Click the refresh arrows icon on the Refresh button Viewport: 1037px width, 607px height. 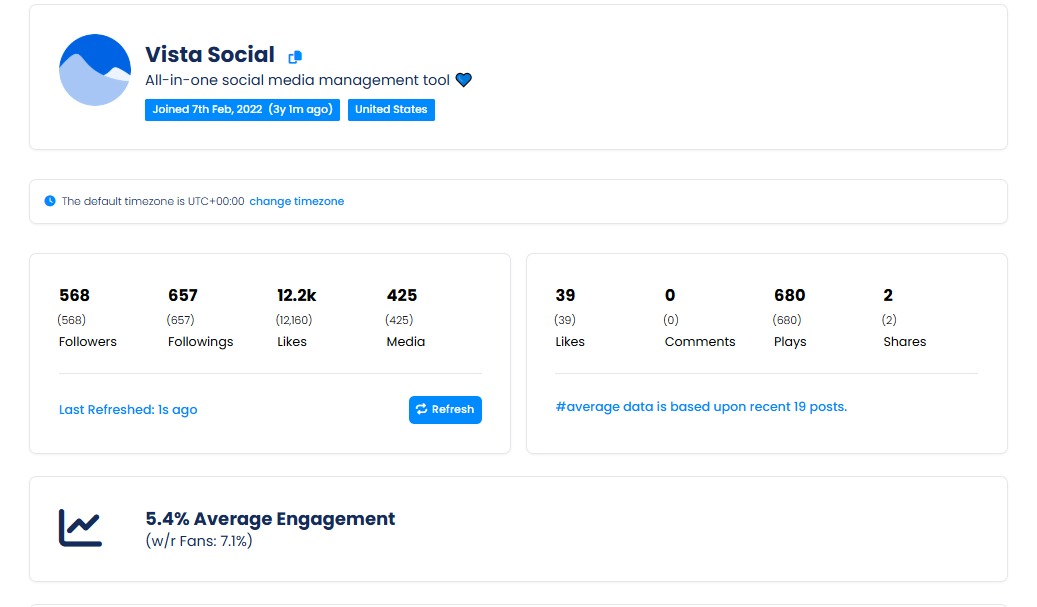pos(422,410)
